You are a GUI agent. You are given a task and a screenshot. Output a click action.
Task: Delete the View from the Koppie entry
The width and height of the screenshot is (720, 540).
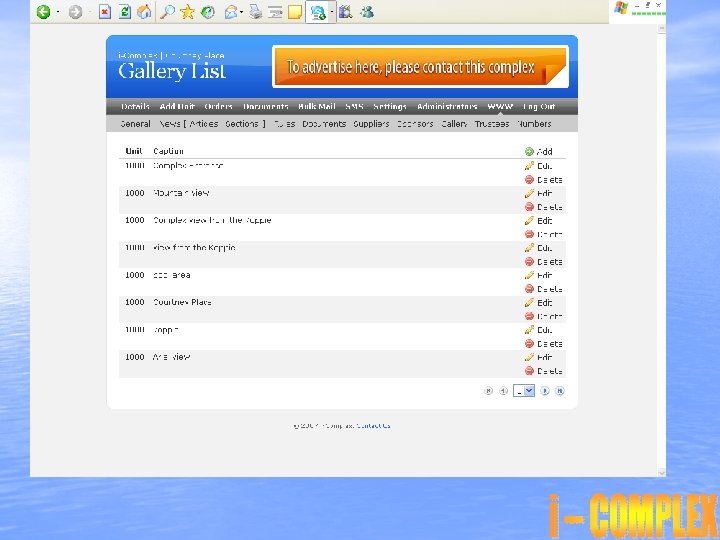pos(544,262)
